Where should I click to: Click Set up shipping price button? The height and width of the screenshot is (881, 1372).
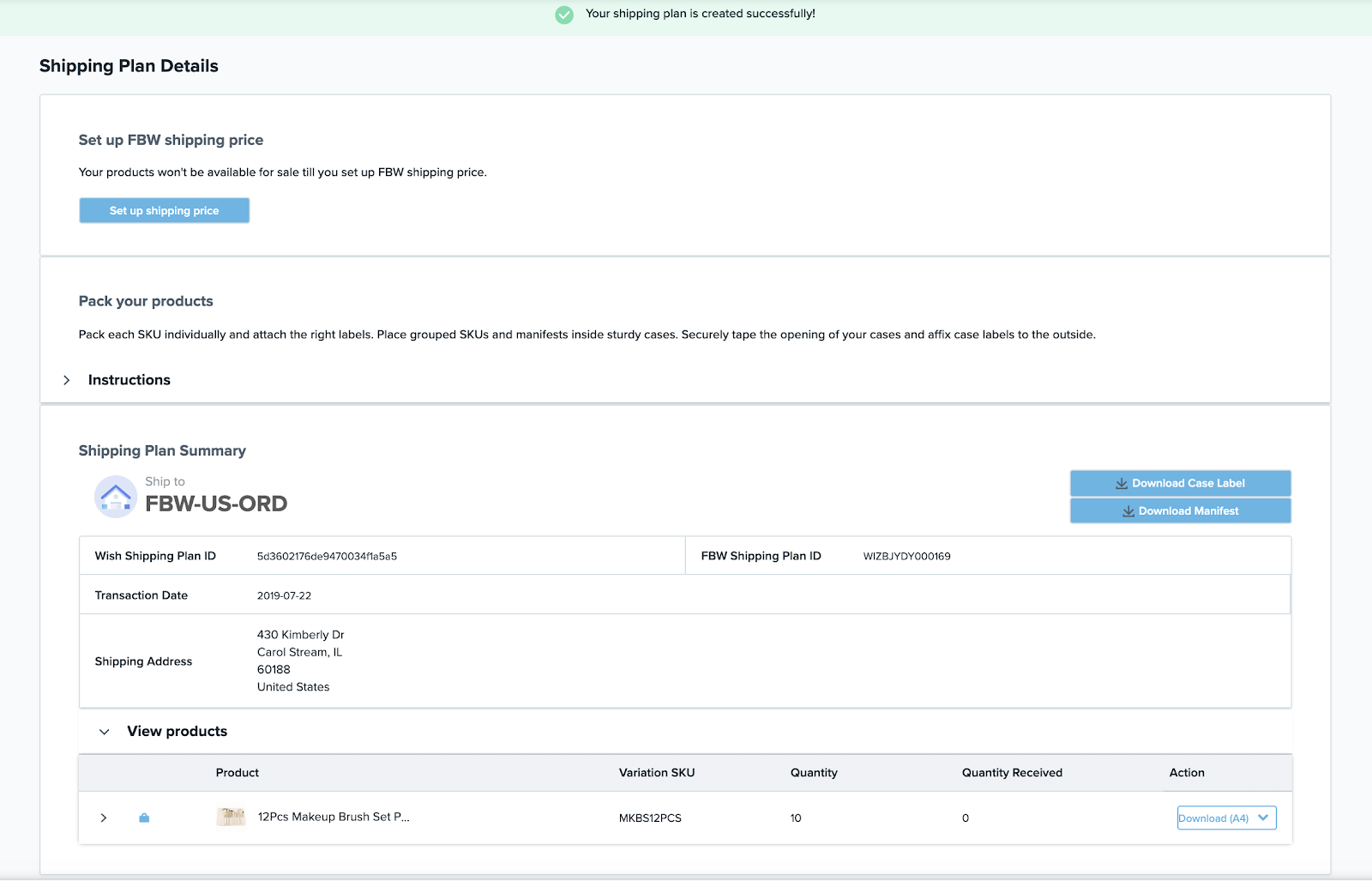tap(165, 211)
